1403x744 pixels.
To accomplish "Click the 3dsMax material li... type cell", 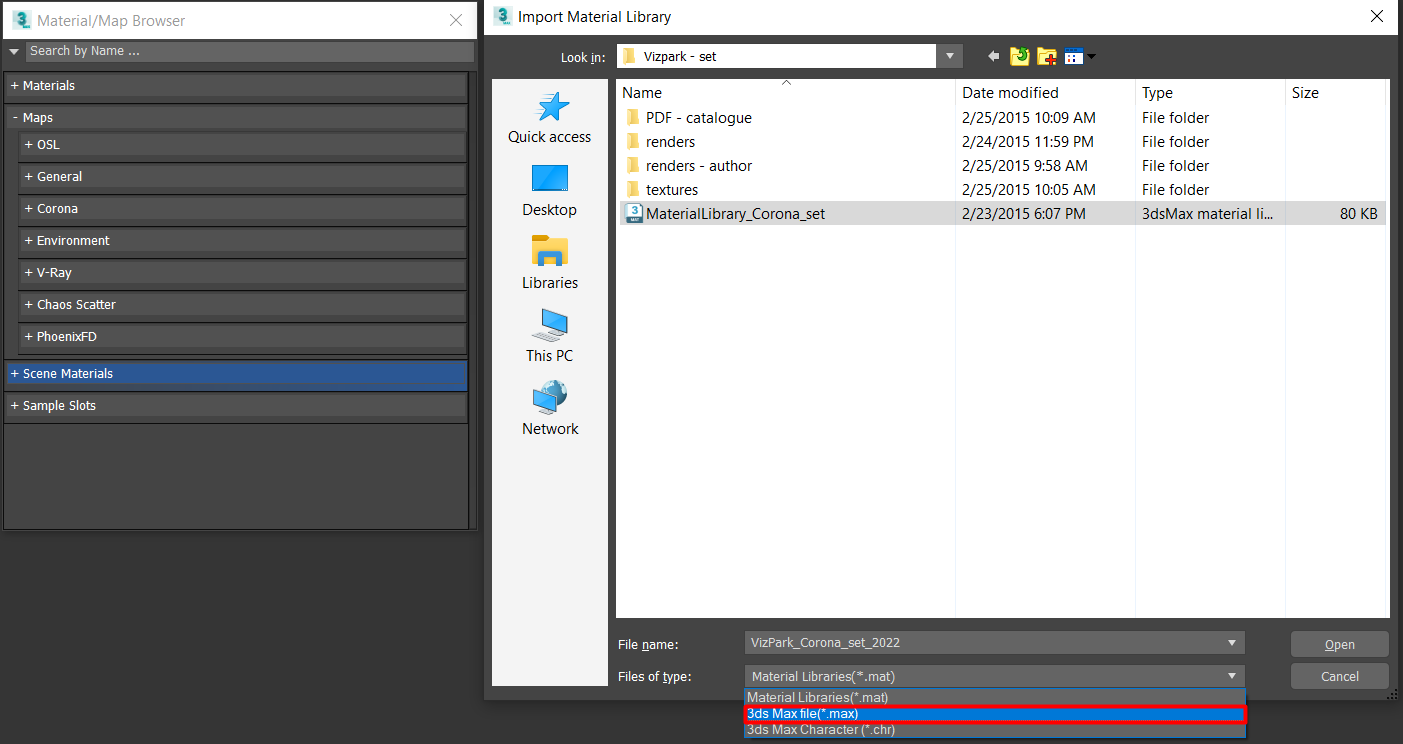I will (x=1207, y=214).
